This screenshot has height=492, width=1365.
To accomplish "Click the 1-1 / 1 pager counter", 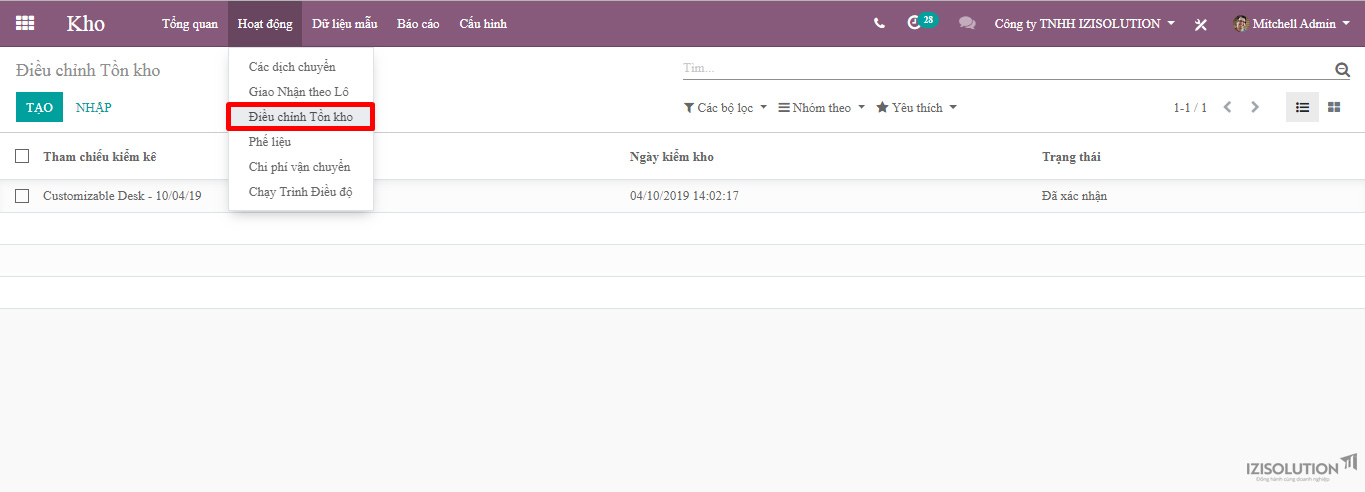I will coord(1190,108).
